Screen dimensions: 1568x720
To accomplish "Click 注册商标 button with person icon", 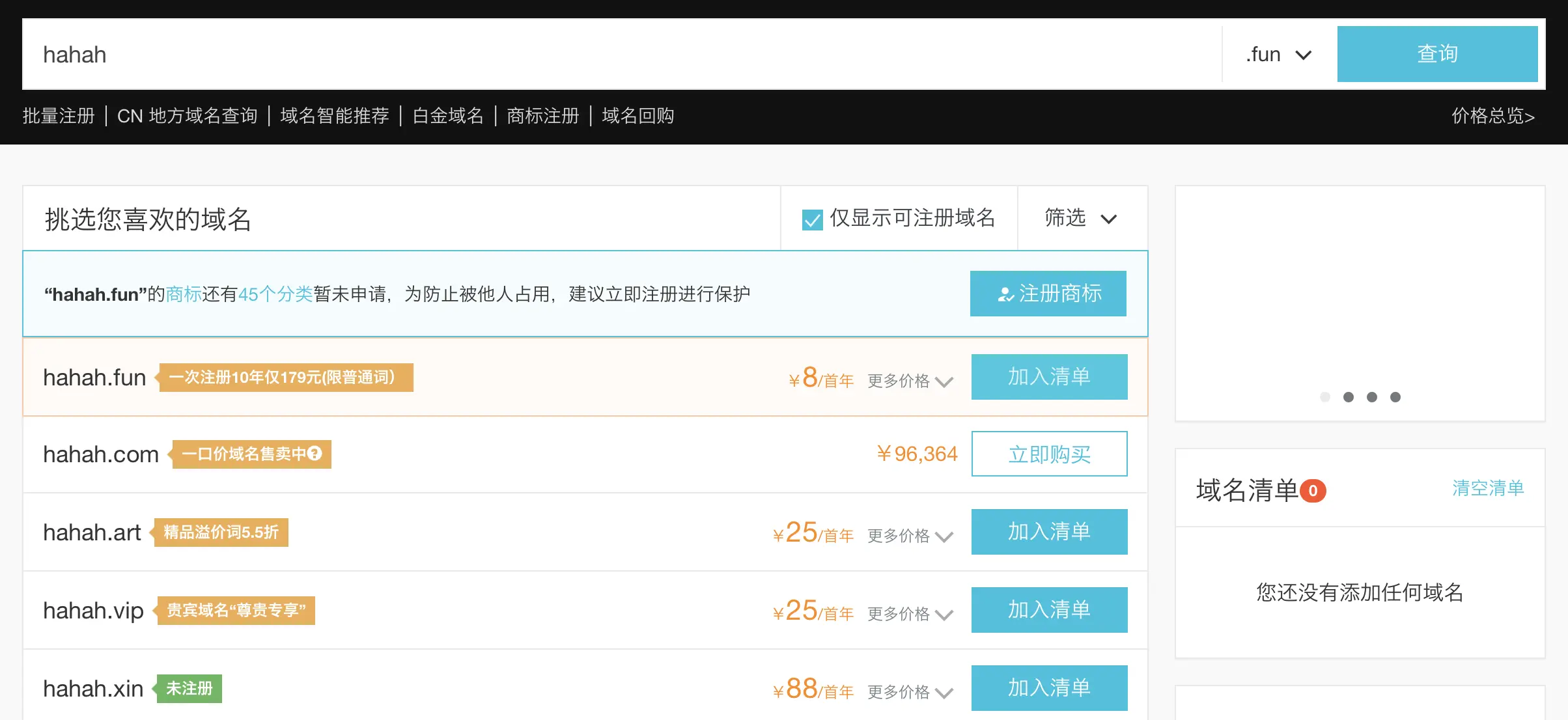I will point(1048,294).
